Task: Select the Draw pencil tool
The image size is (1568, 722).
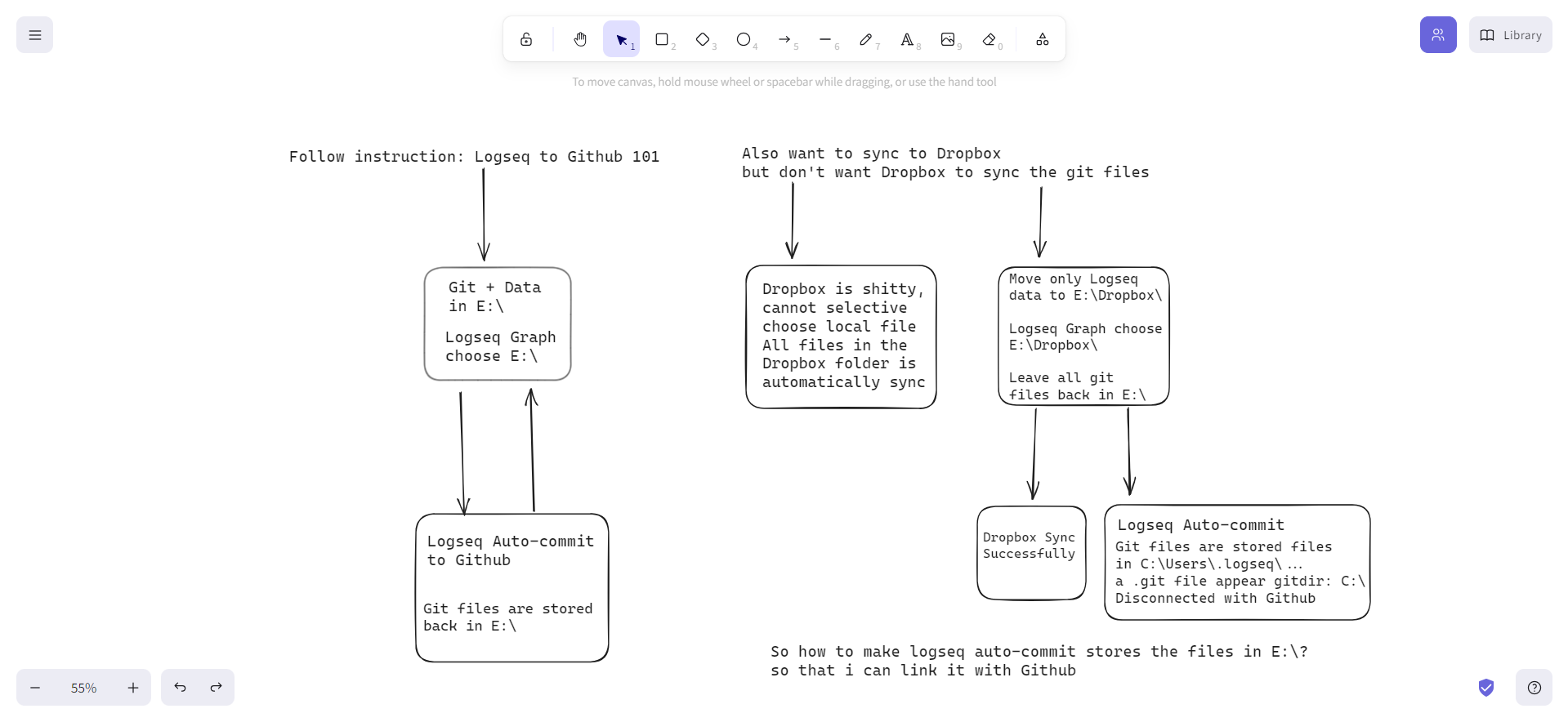Action: pos(866,39)
